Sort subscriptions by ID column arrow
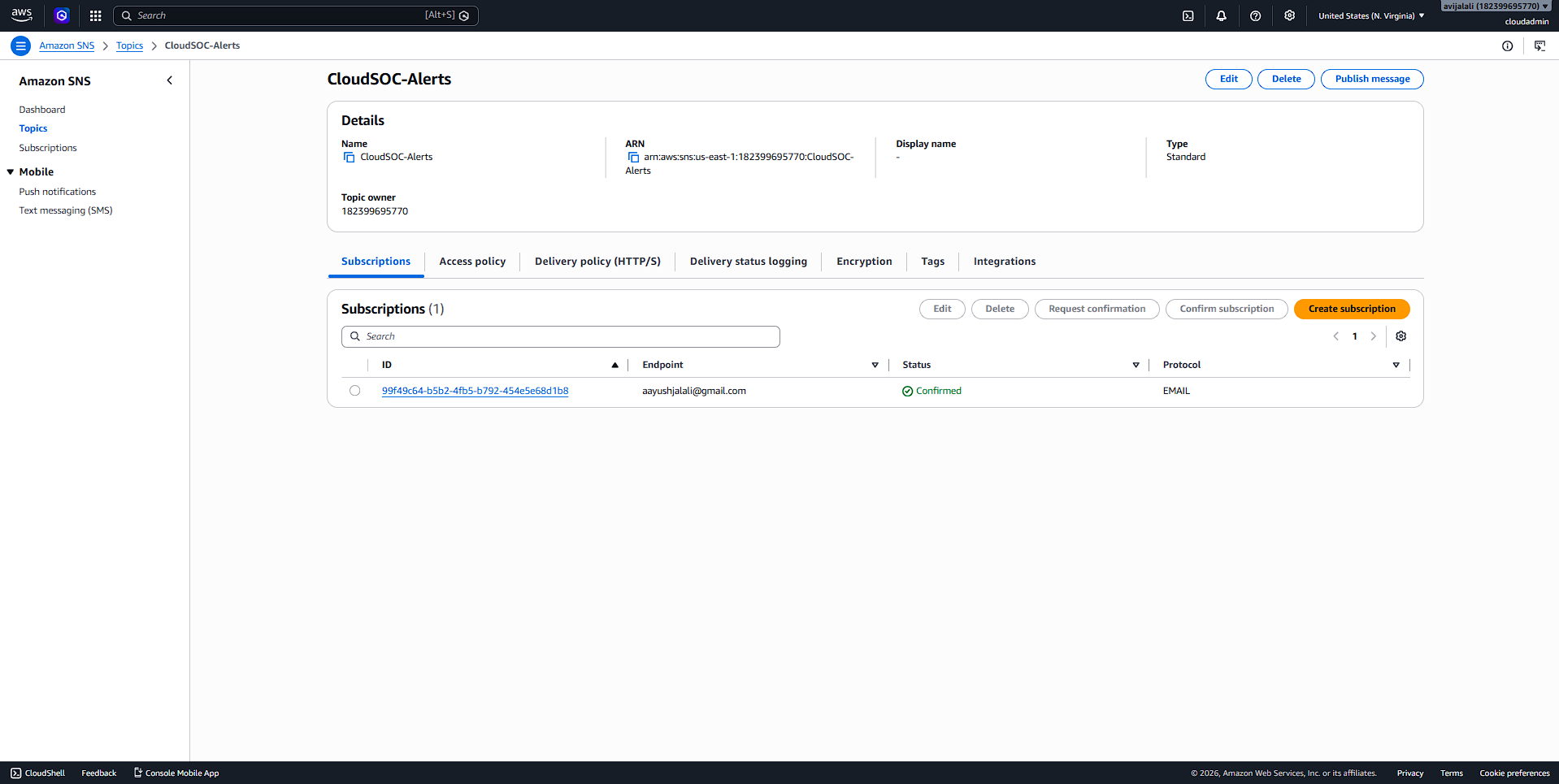The image size is (1559, 784). (615, 366)
